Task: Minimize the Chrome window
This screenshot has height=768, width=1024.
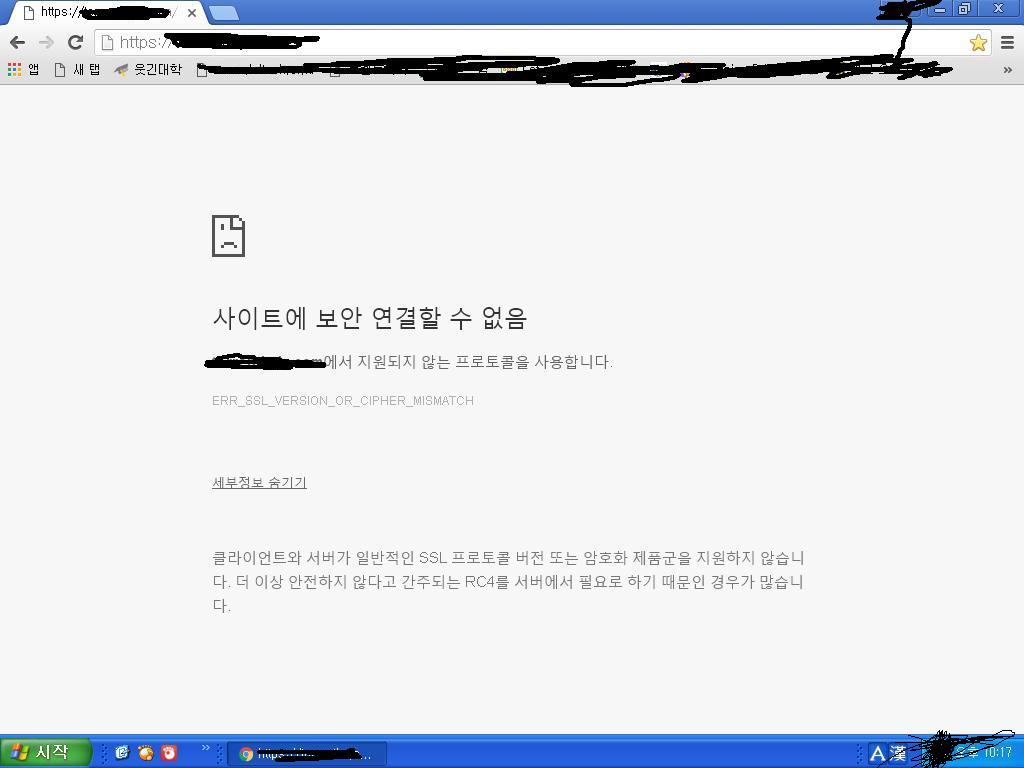Action: [940, 9]
